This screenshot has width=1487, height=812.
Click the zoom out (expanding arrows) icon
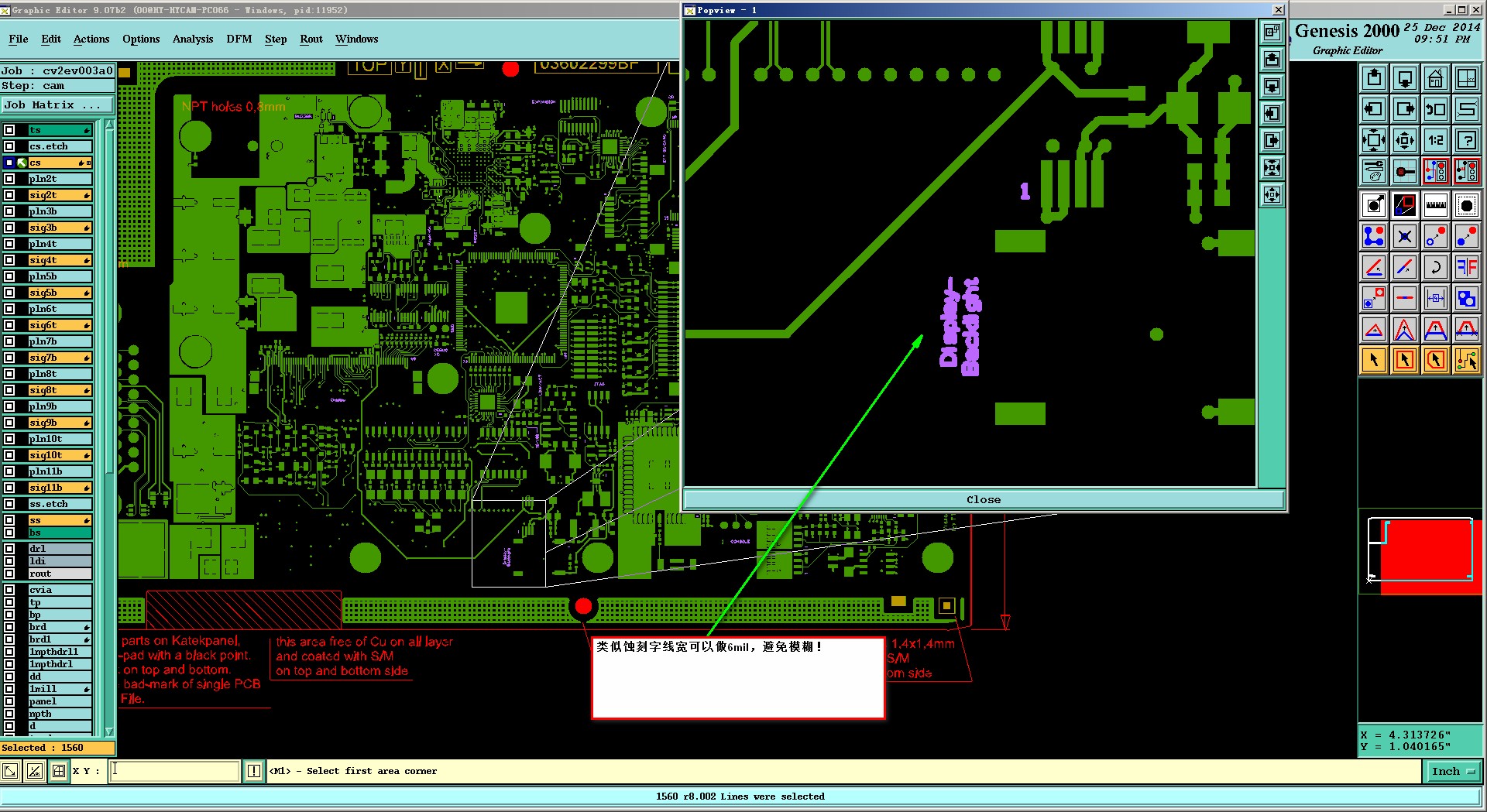coord(1405,140)
